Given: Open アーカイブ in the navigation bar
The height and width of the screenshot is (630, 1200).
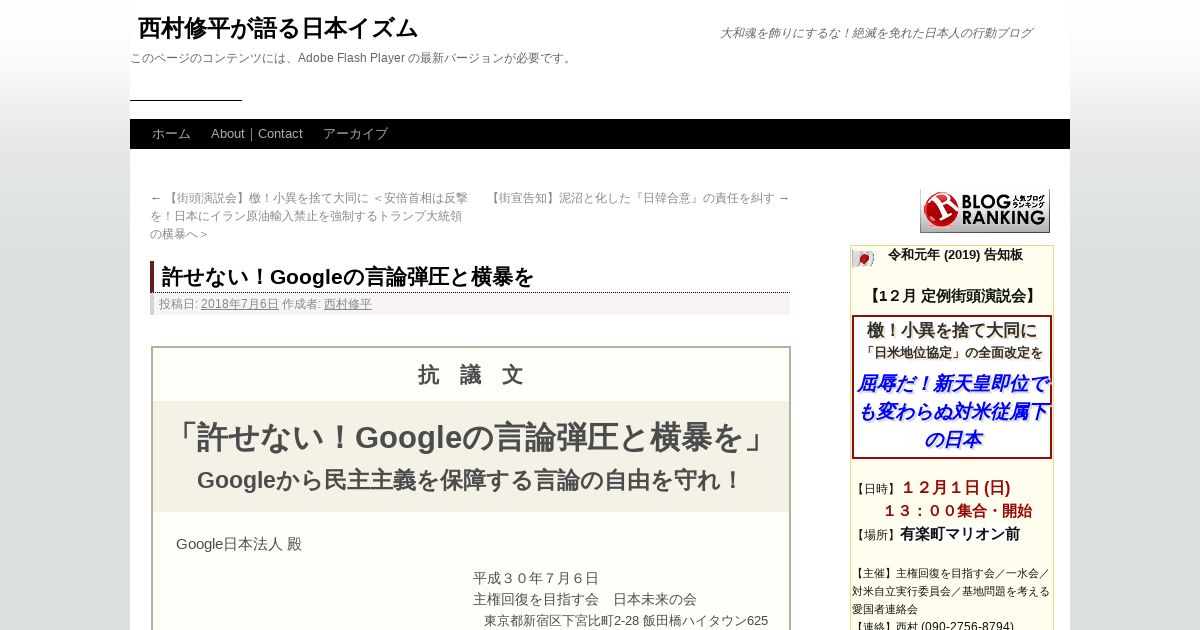Looking at the screenshot, I should (x=355, y=134).
